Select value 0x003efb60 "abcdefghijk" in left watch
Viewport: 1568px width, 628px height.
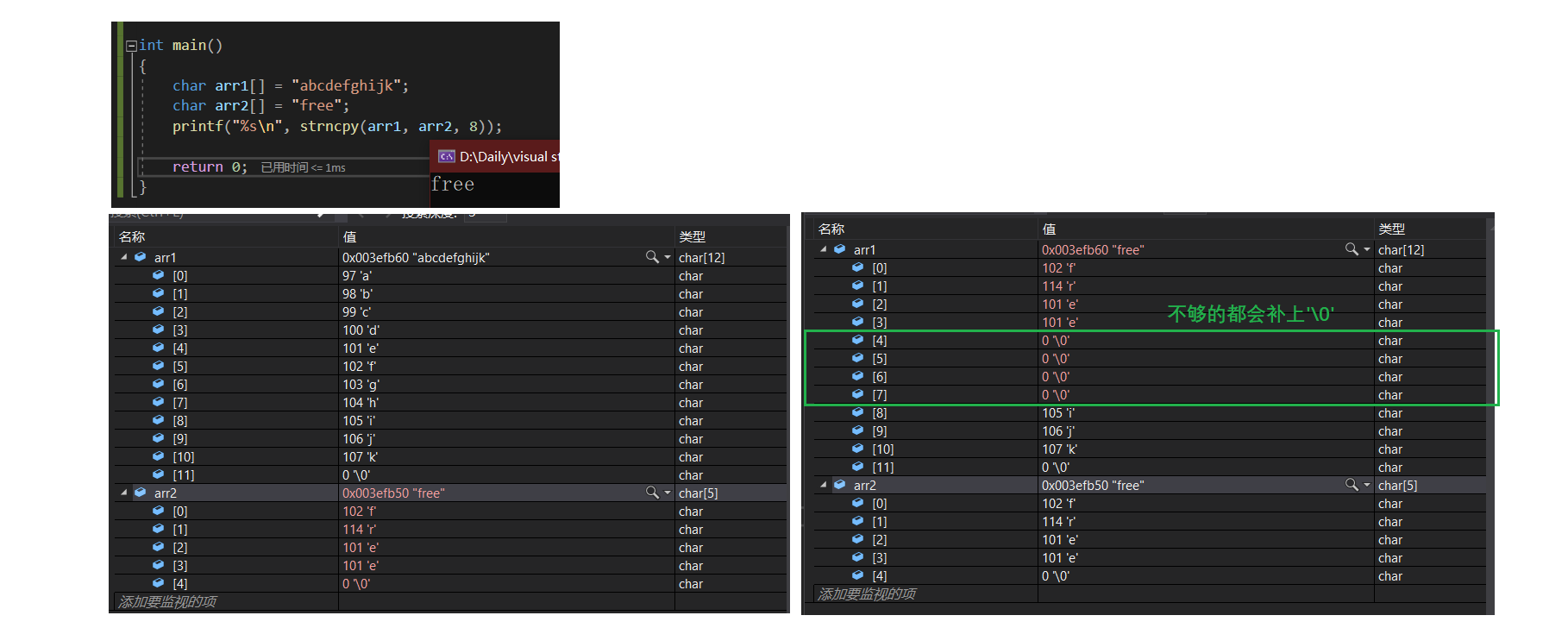416,257
